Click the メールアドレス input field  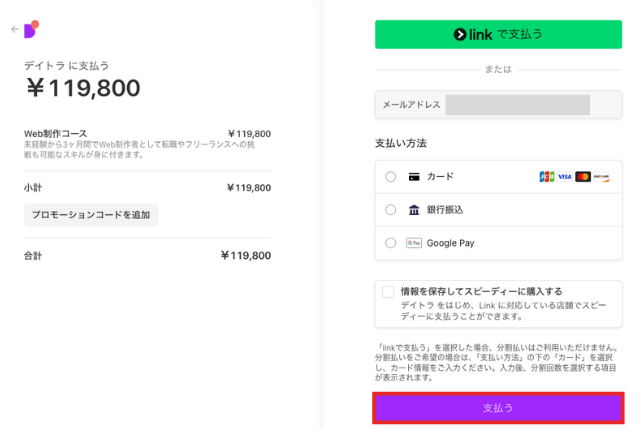point(498,105)
